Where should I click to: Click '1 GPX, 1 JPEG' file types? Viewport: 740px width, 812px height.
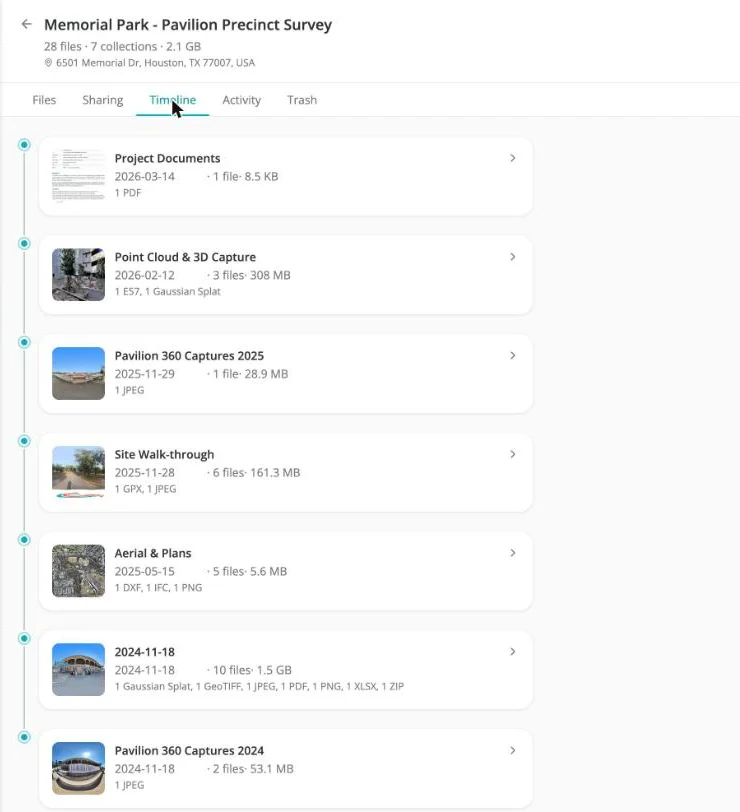coord(146,489)
